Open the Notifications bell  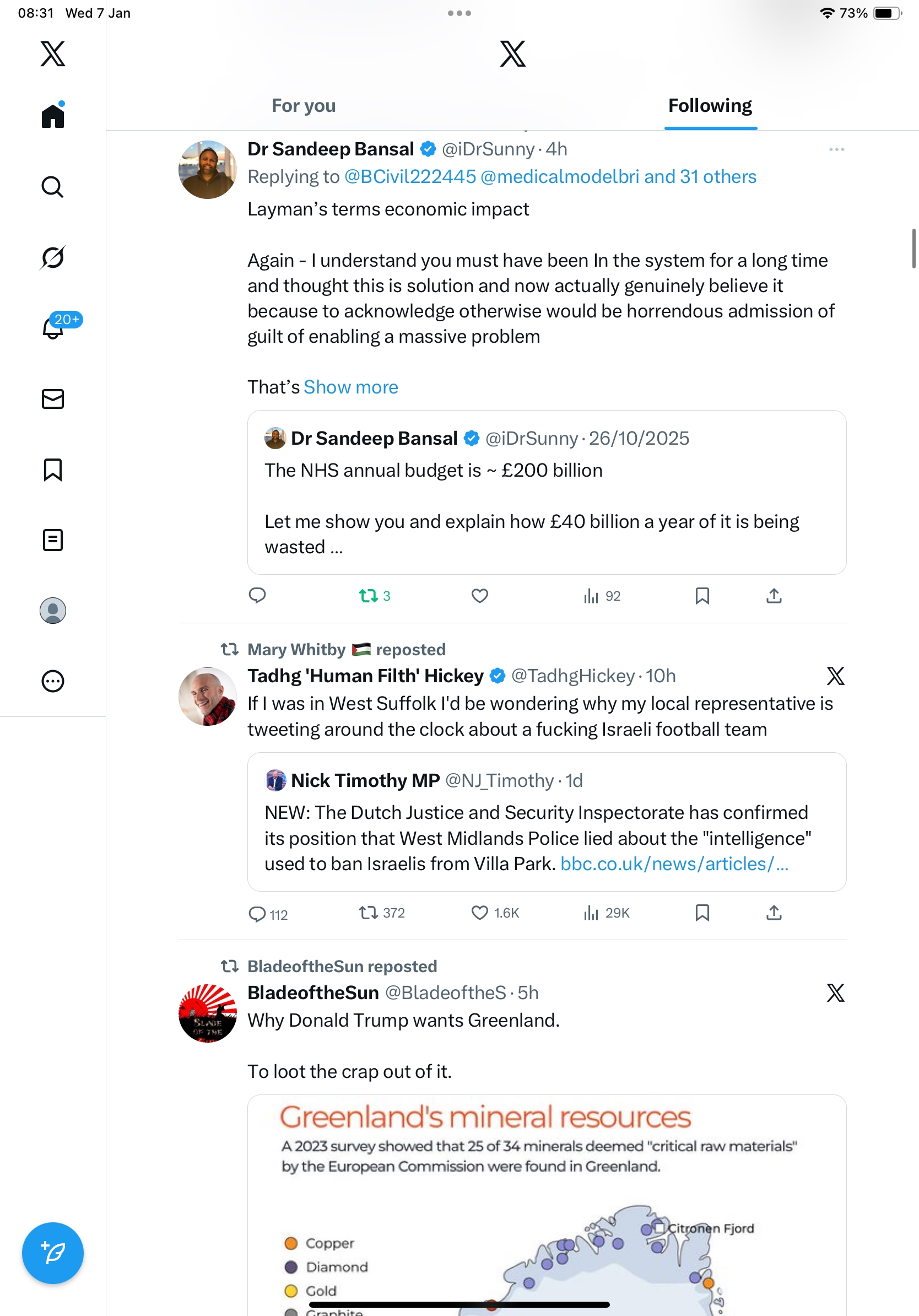[x=53, y=328]
